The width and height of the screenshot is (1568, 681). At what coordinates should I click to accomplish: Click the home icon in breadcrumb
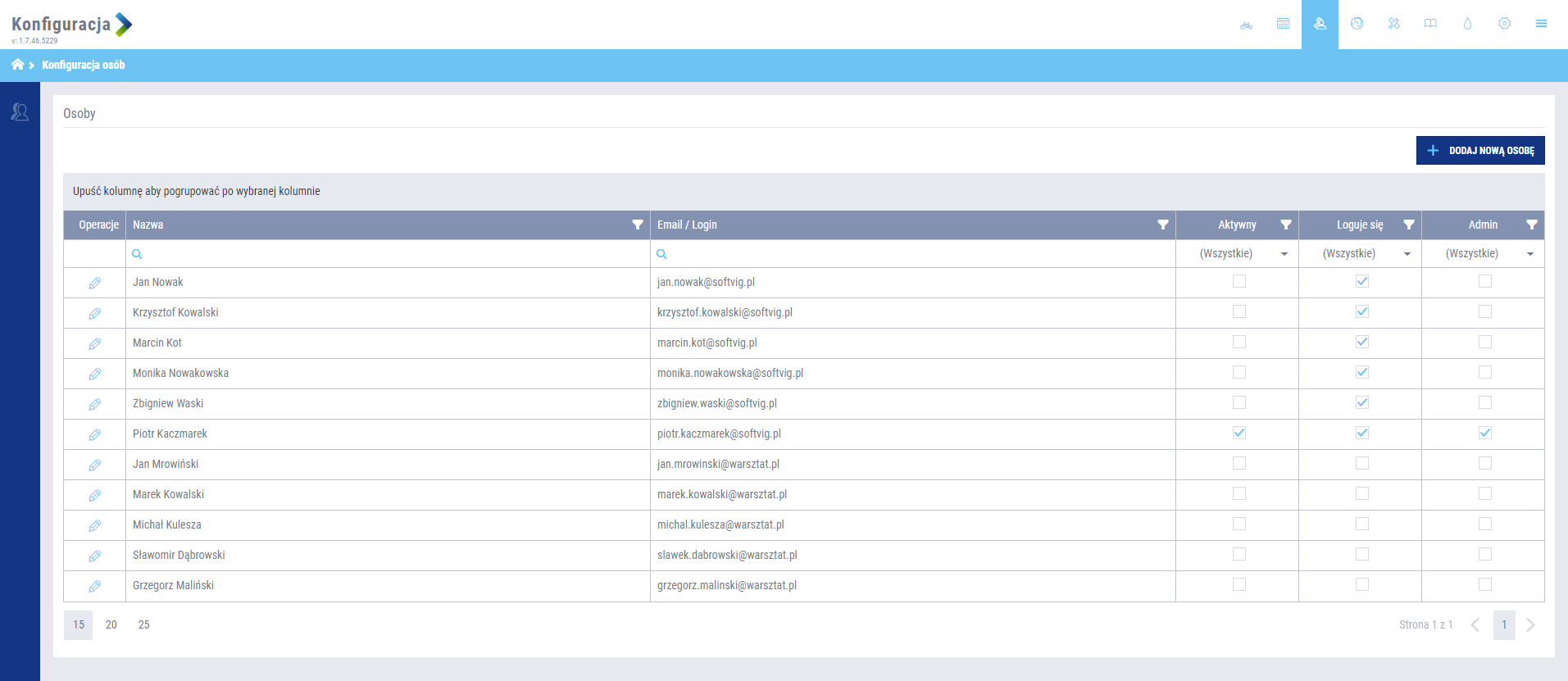(x=17, y=65)
